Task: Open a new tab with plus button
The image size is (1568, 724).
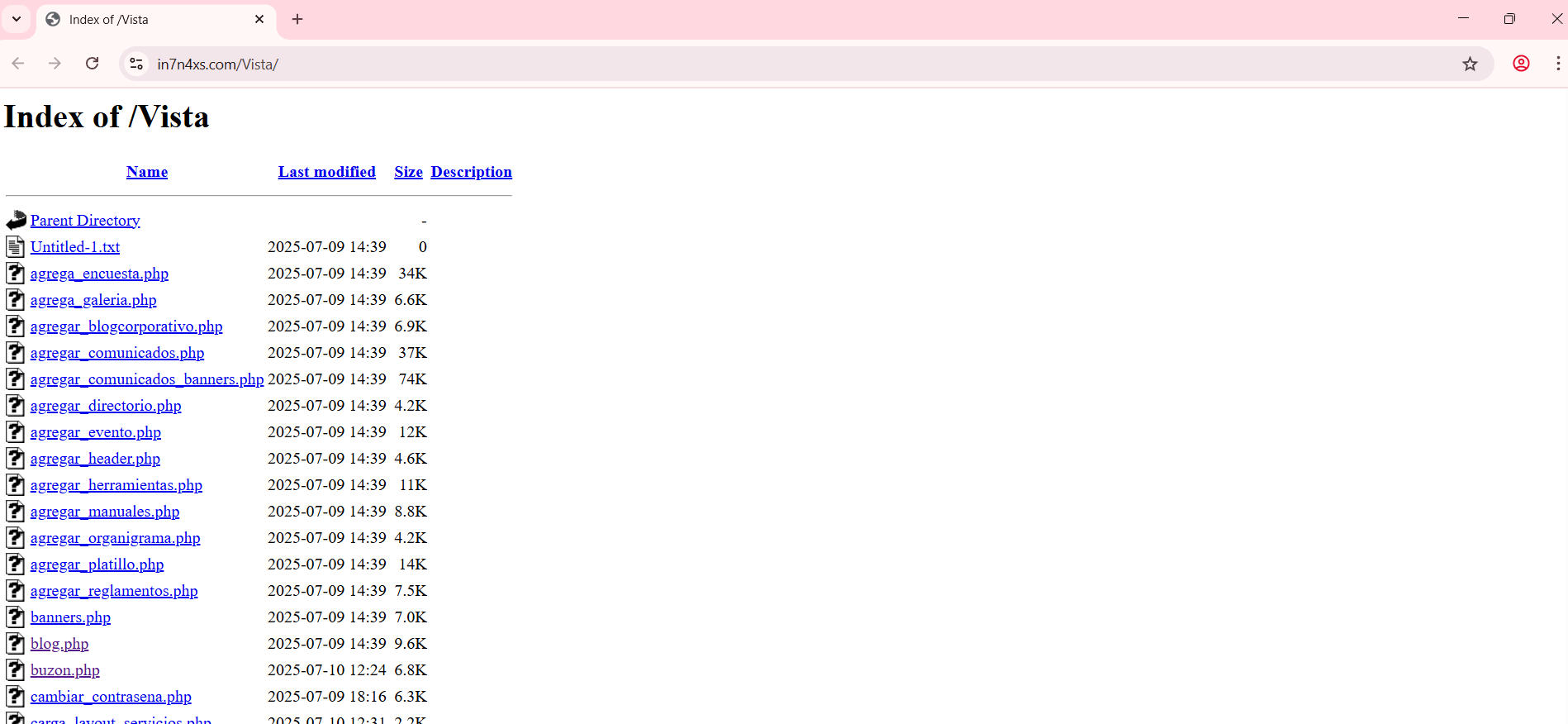Action: [297, 19]
